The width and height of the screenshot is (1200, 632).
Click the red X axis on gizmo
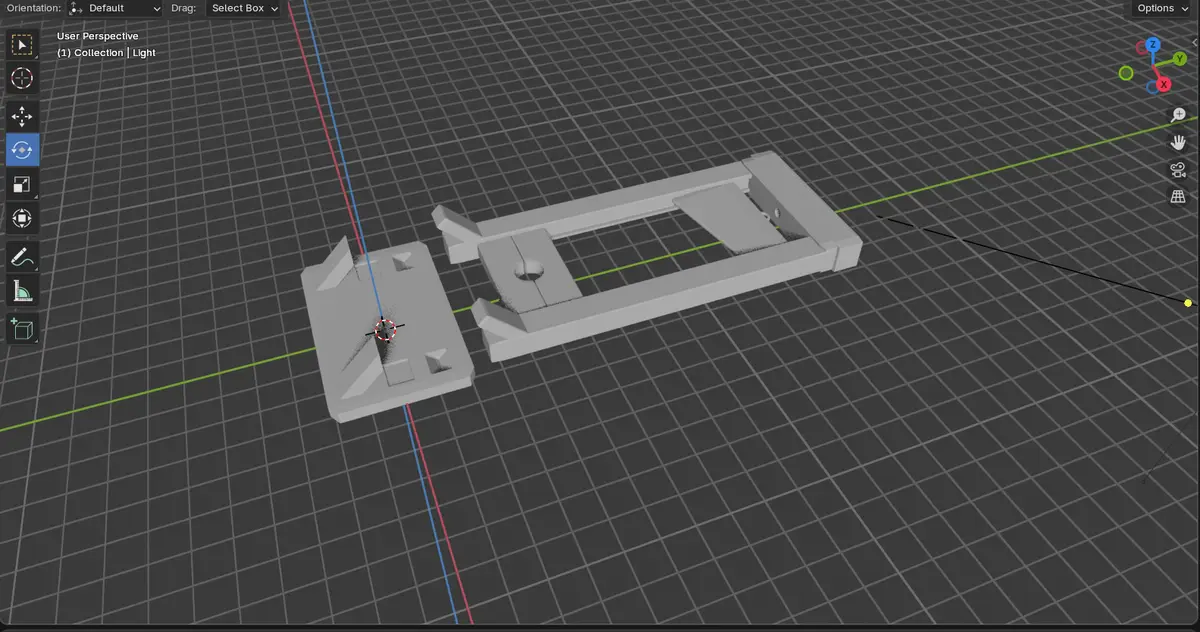click(1163, 86)
